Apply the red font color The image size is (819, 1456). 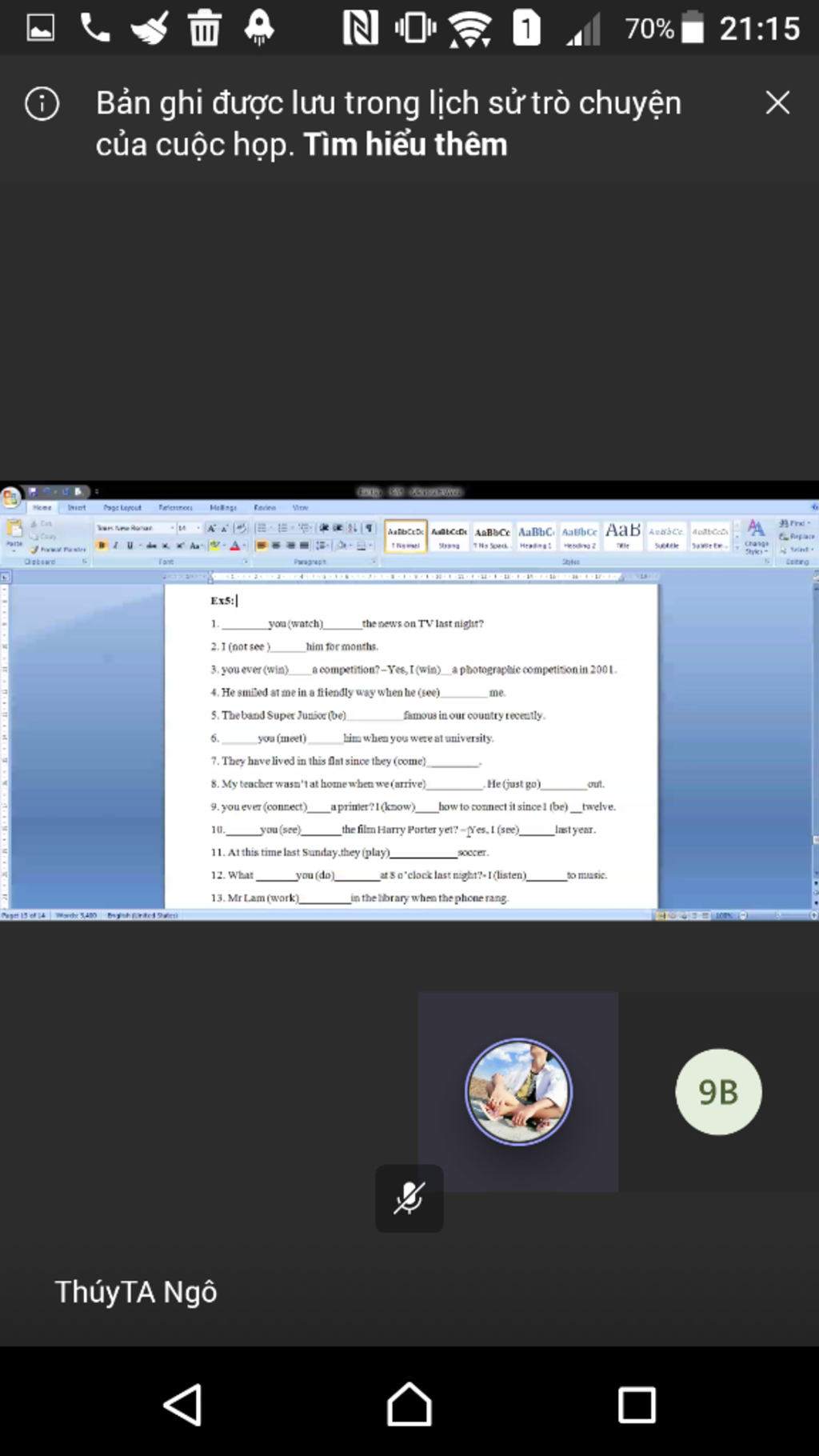[235, 546]
